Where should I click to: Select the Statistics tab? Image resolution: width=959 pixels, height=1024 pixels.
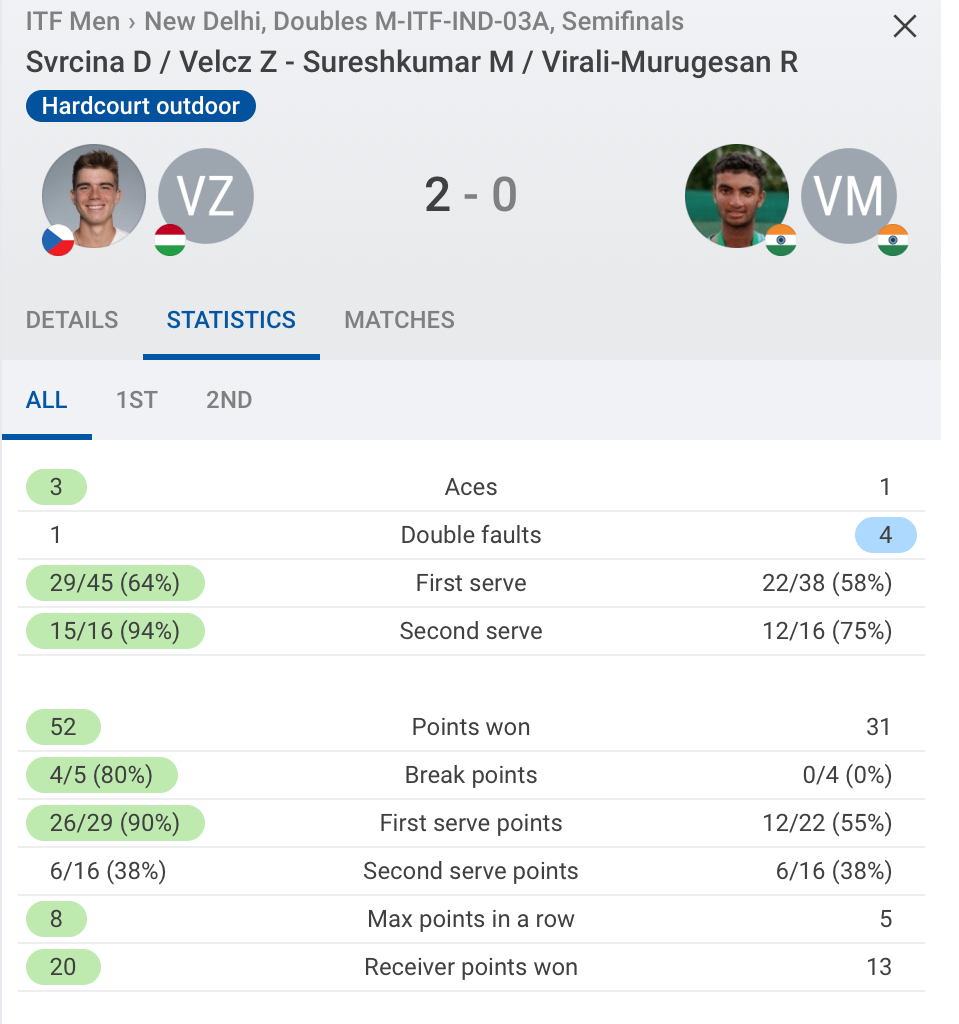coord(231,320)
